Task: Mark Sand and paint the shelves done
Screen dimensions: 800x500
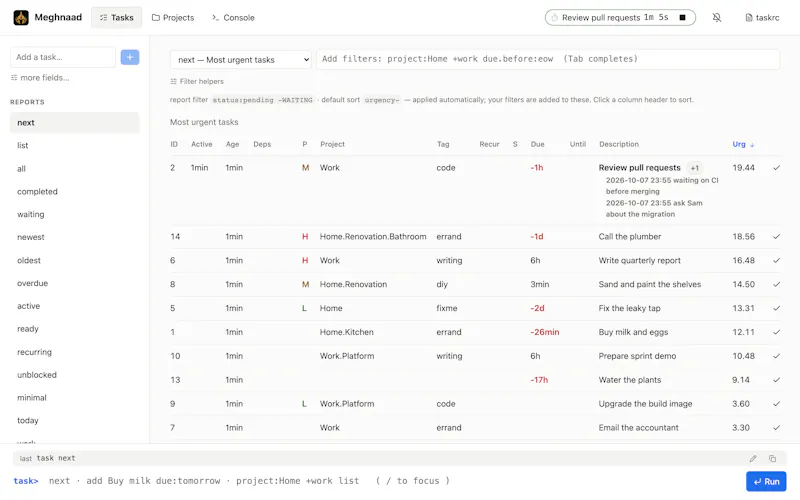Action: coord(776,284)
